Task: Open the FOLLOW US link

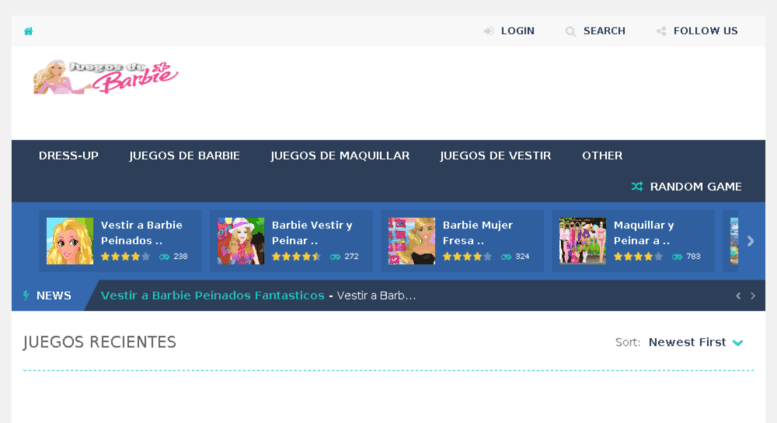Action: (x=705, y=31)
